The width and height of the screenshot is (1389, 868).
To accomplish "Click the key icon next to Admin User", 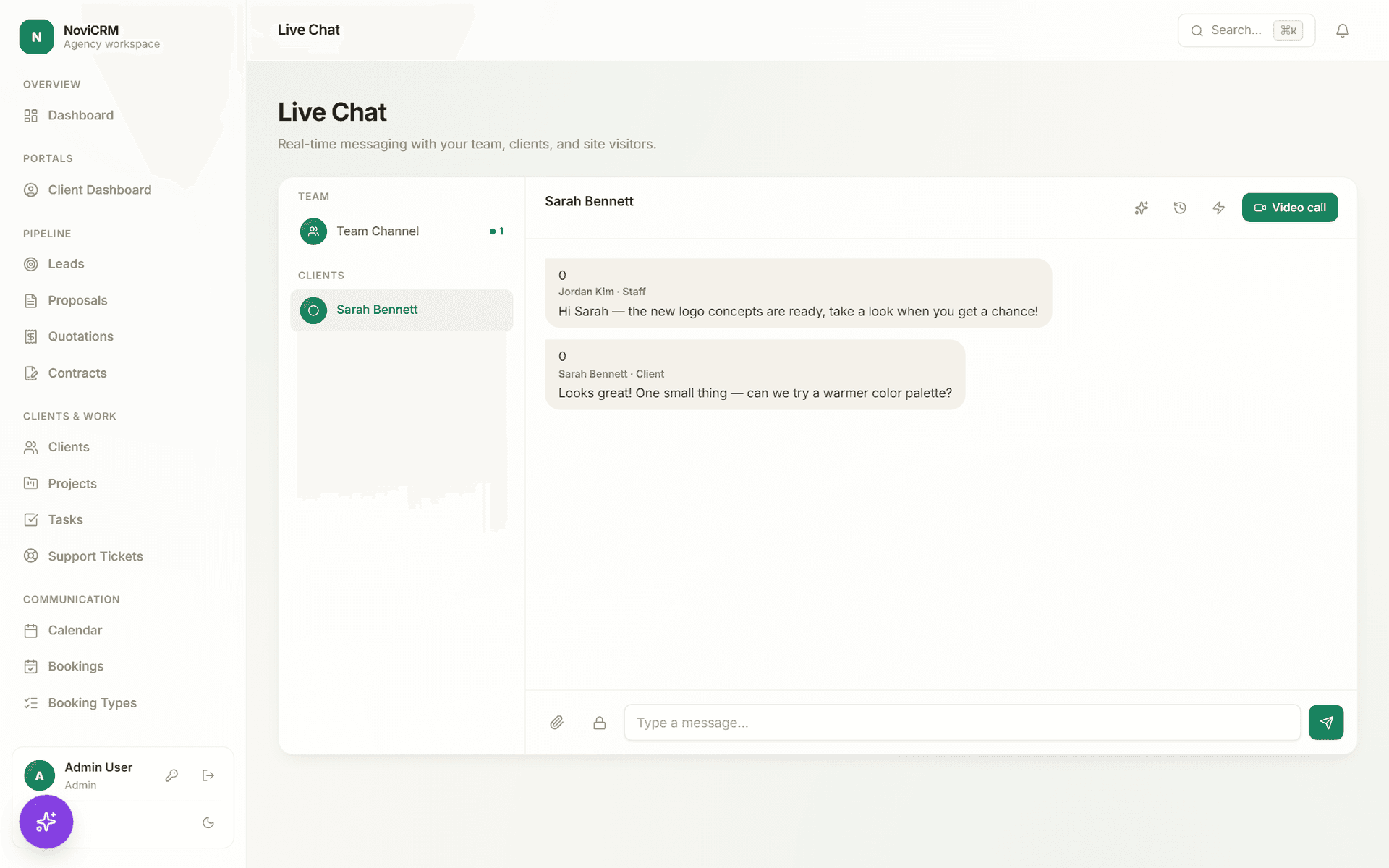I will tap(171, 775).
